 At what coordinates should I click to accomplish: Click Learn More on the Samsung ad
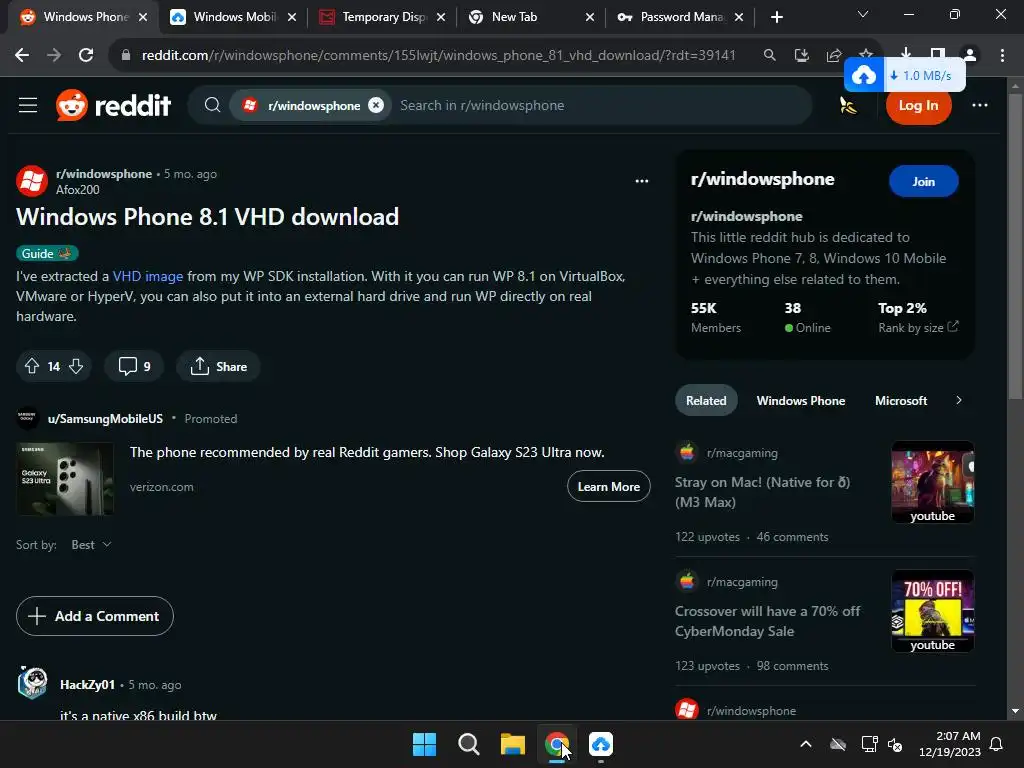pos(608,487)
